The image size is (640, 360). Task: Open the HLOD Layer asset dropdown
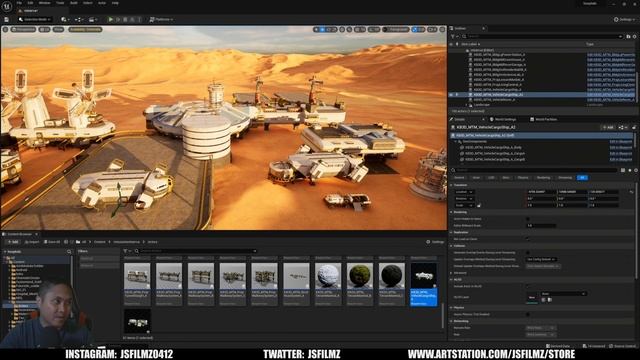[563, 294]
